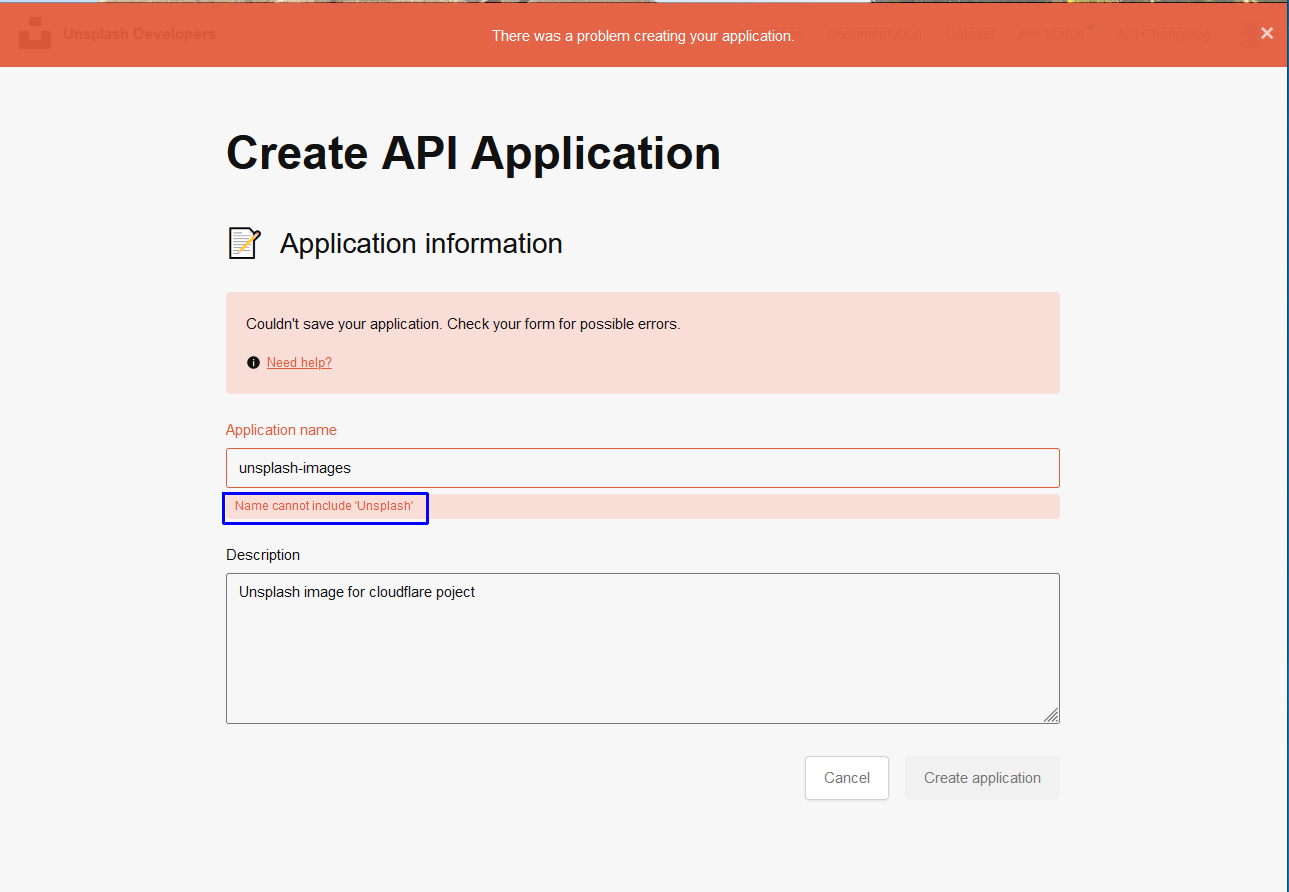Cancel creating the application
1289x892 pixels.
847,778
